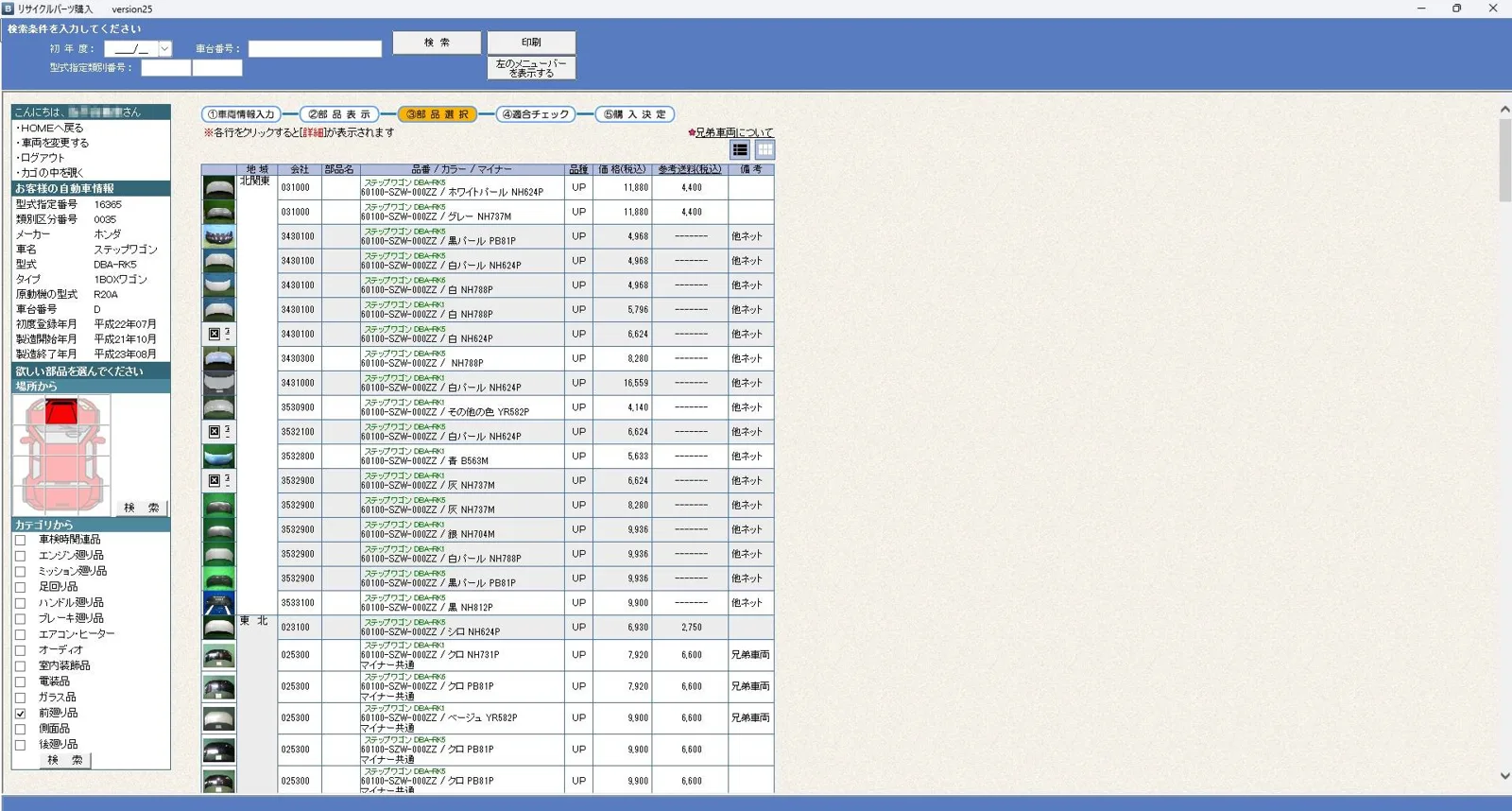Switch results to grid view icon
This screenshot has height=811, width=1512.
(x=765, y=150)
